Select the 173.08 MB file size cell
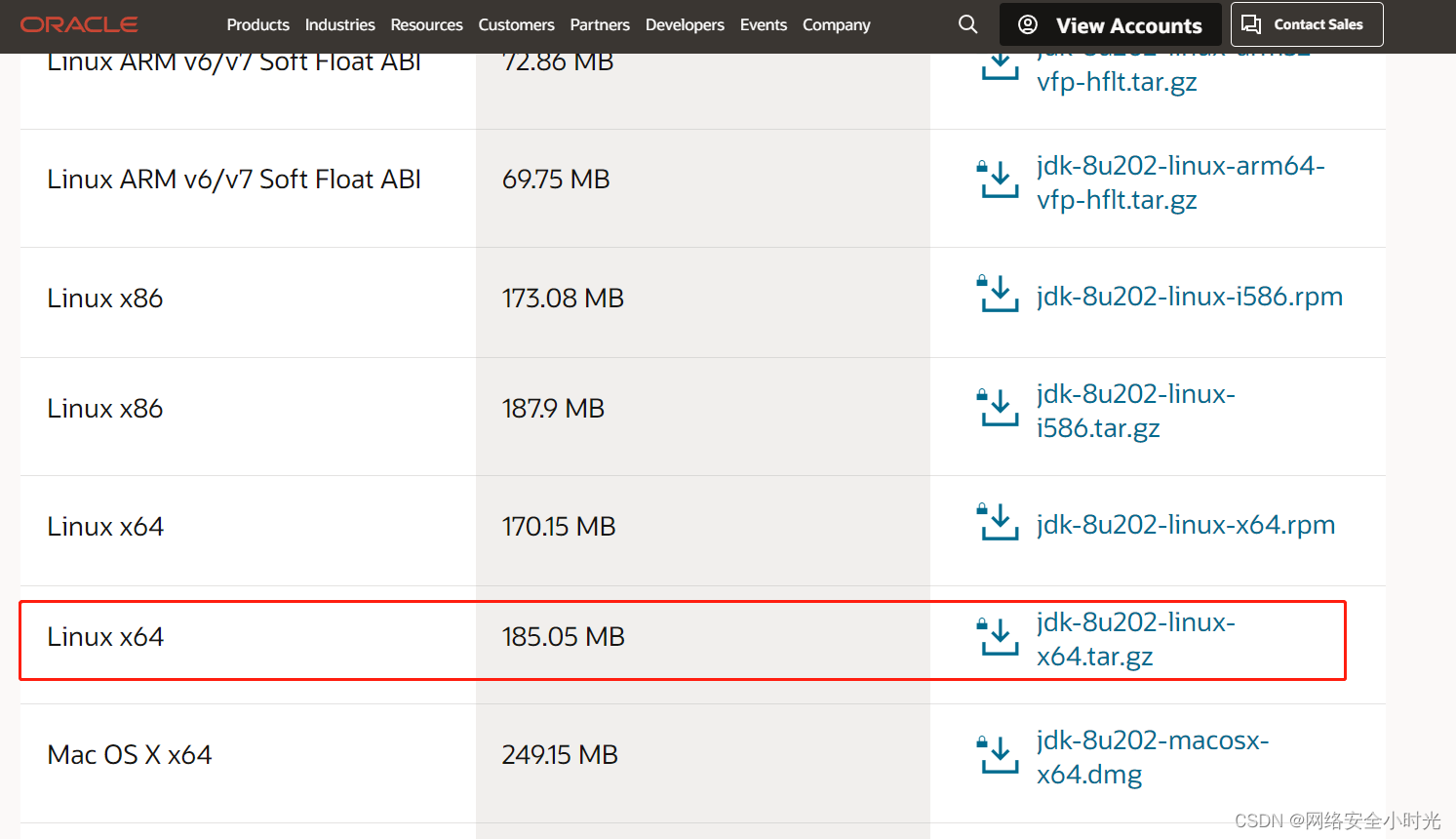1456x839 pixels. point(703,302)
